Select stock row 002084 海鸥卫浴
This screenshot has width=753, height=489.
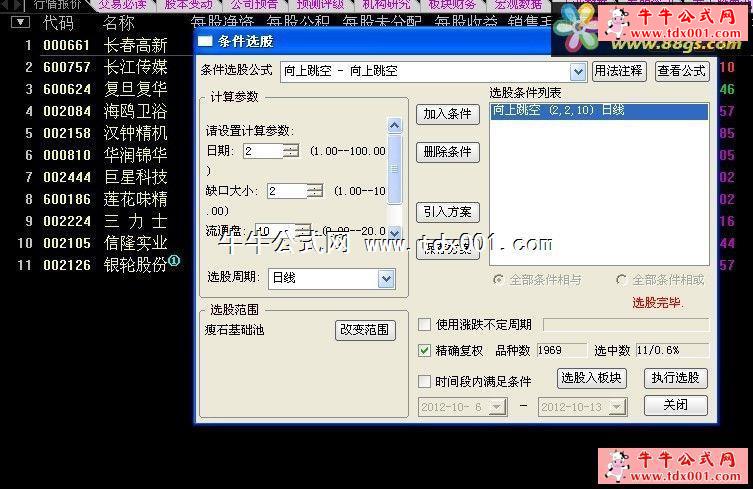pos(96,111)
